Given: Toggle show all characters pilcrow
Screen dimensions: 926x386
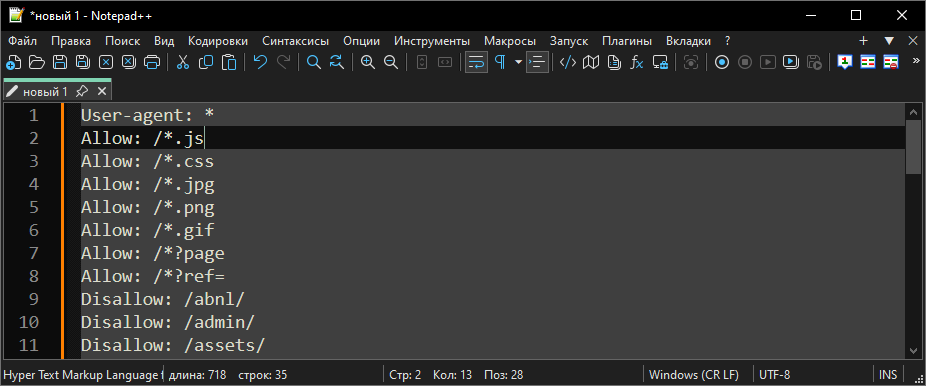Looking at the screenshot, I should click(x=500, y=62).
